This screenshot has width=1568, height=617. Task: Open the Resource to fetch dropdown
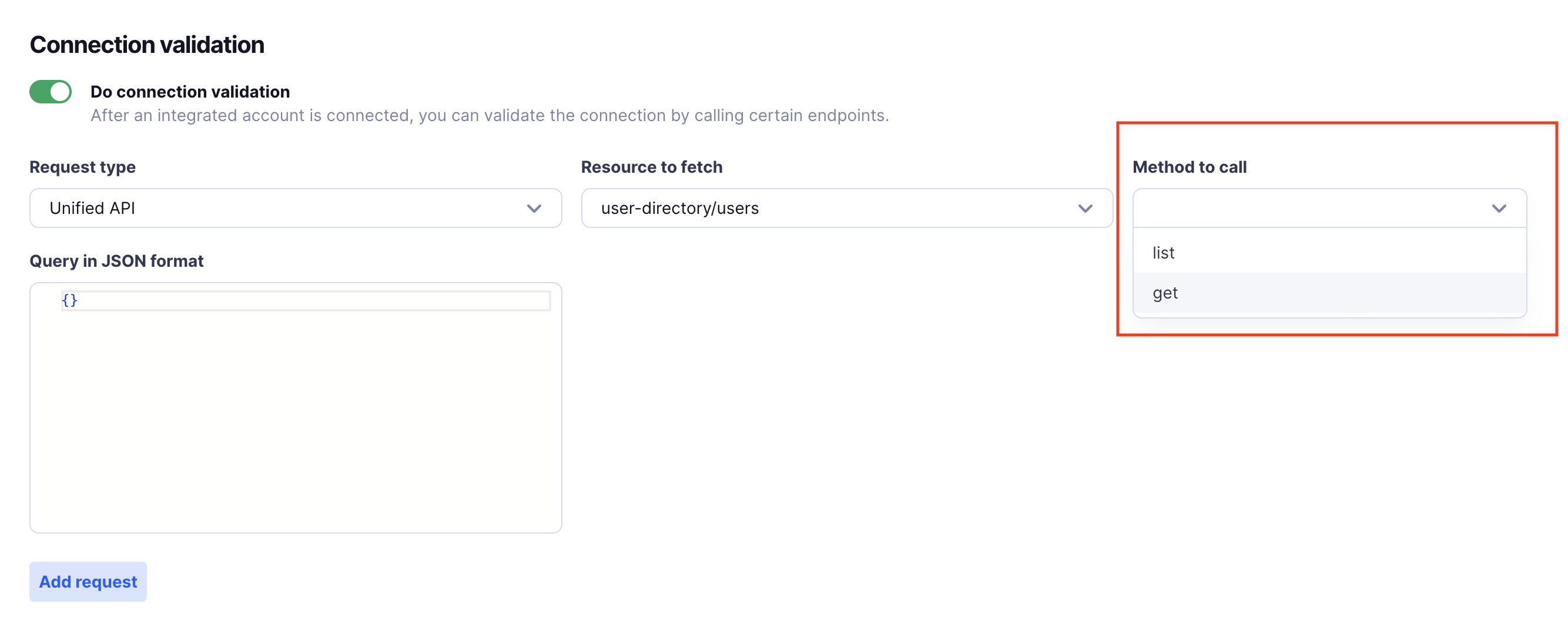pyautogui.click(x=847, y=208)
